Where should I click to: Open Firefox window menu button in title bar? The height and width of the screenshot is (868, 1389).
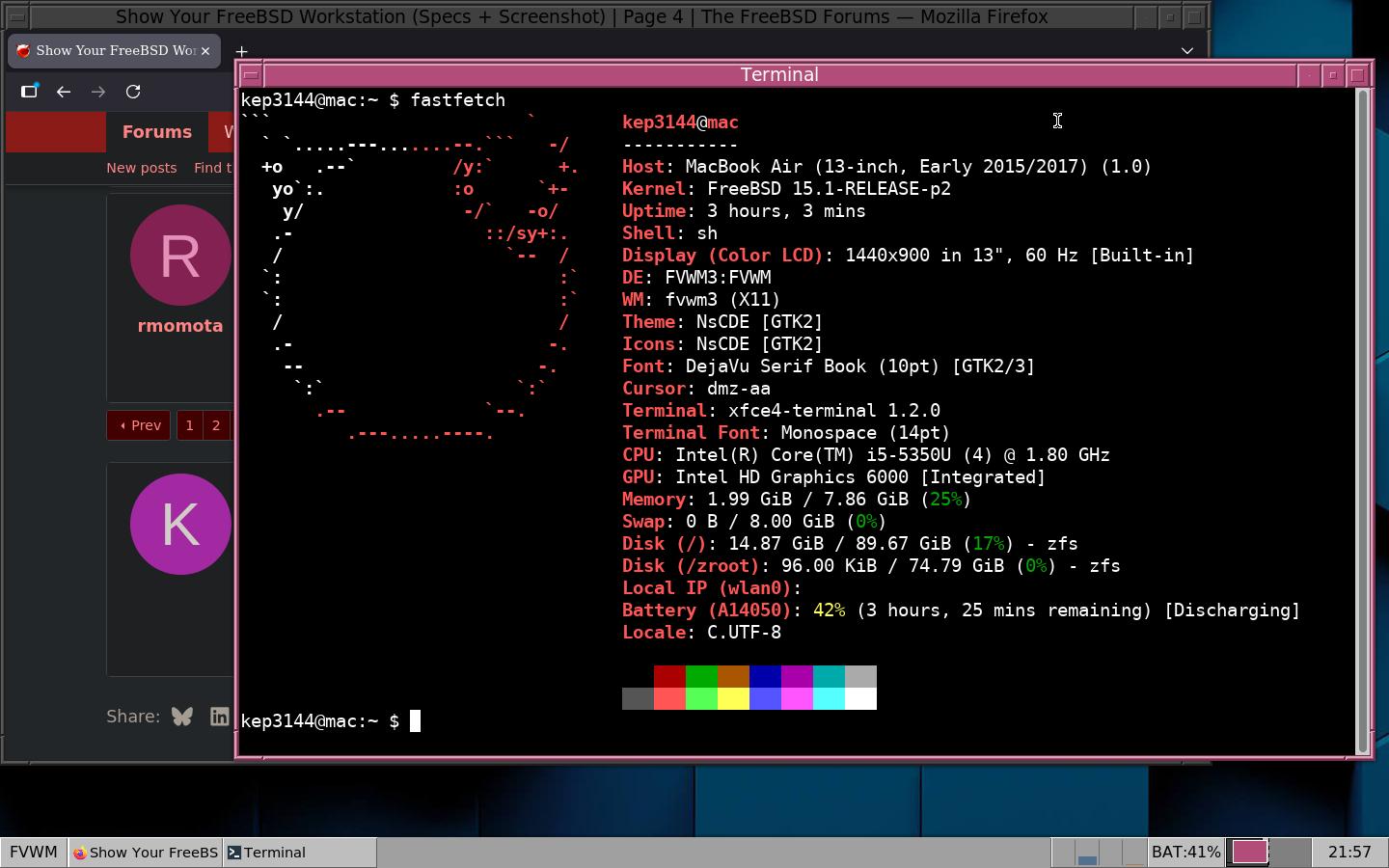pyautogui.click(x=17, y=16)
